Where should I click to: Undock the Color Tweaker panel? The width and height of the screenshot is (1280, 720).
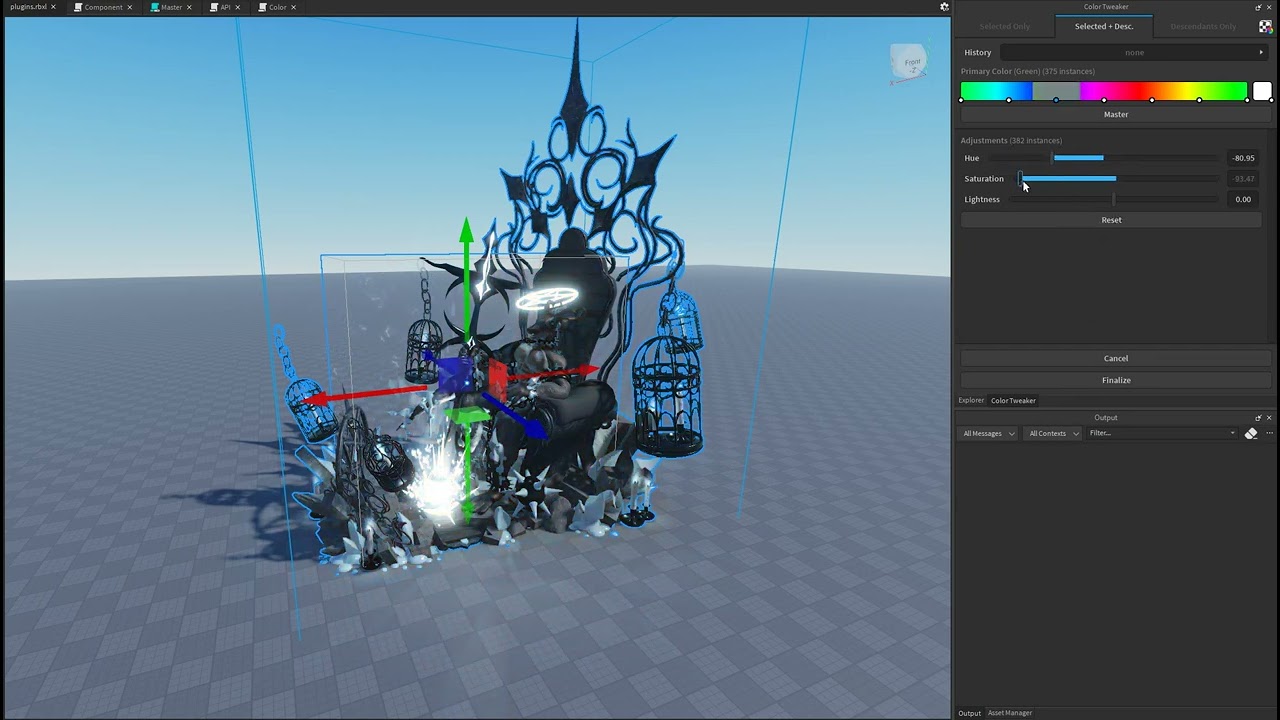(x=1258, y=7)
